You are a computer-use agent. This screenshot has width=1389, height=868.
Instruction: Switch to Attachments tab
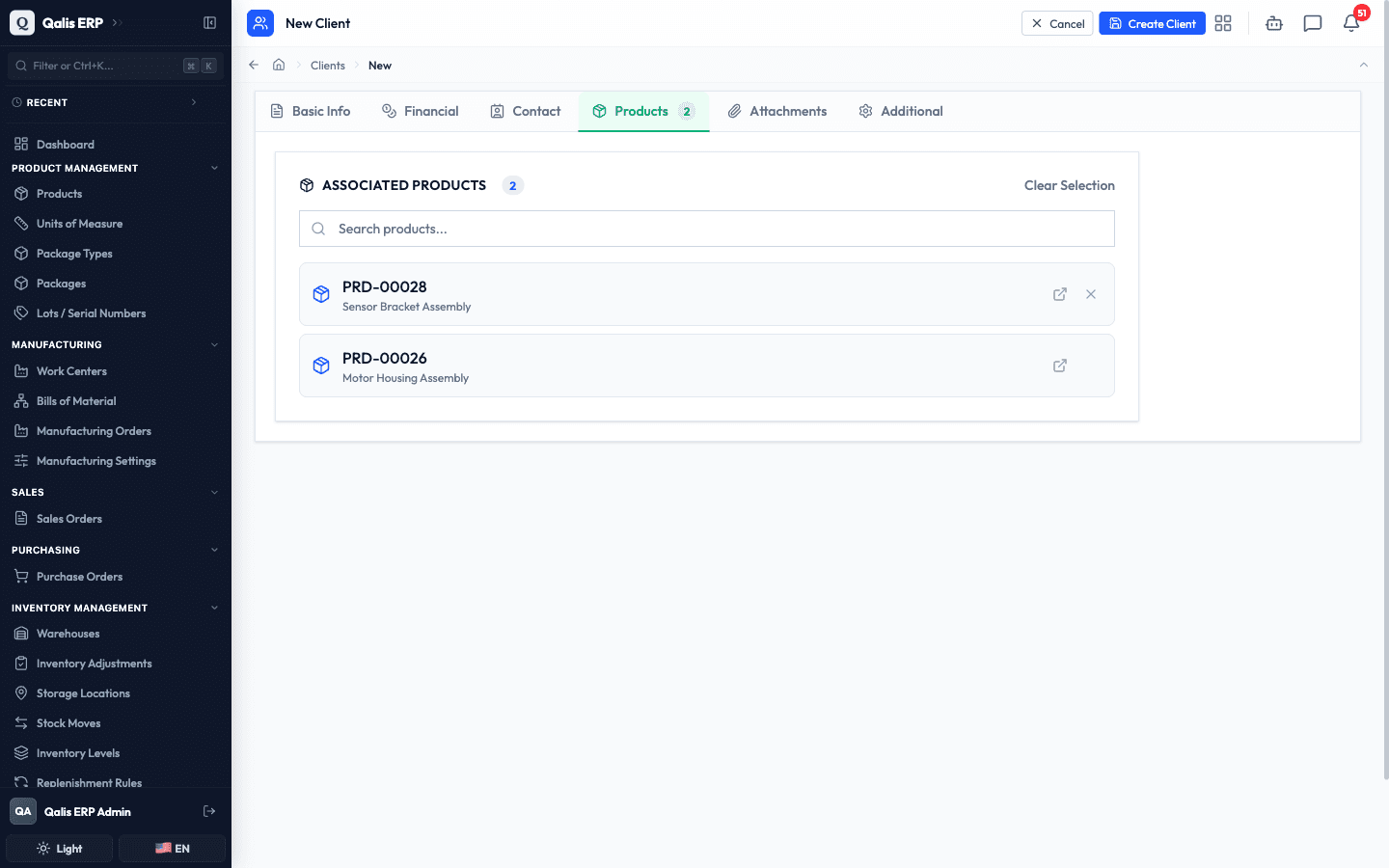click(x=776, y=111)
